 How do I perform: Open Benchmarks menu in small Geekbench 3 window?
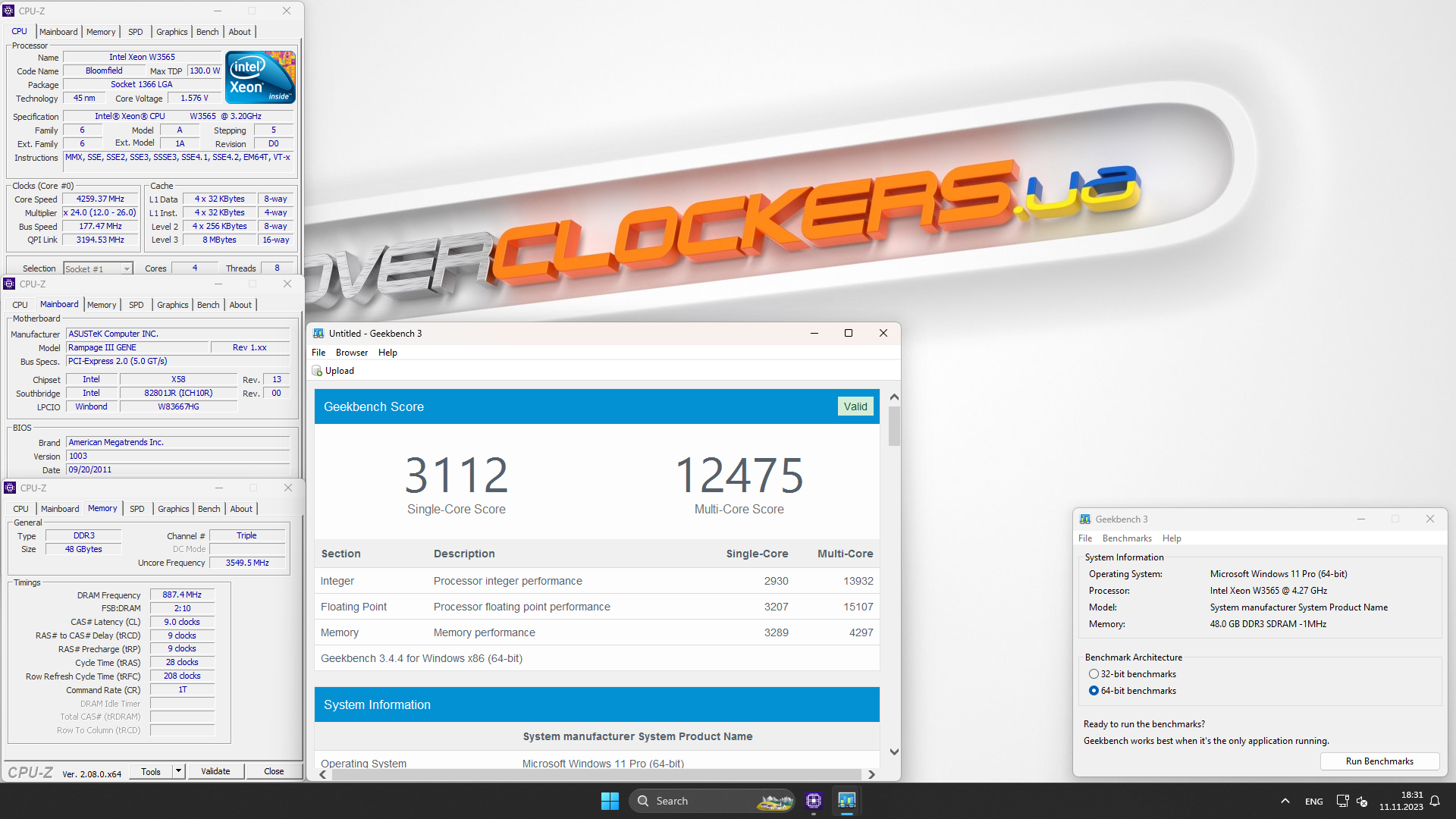click(x=1127, y=538)
